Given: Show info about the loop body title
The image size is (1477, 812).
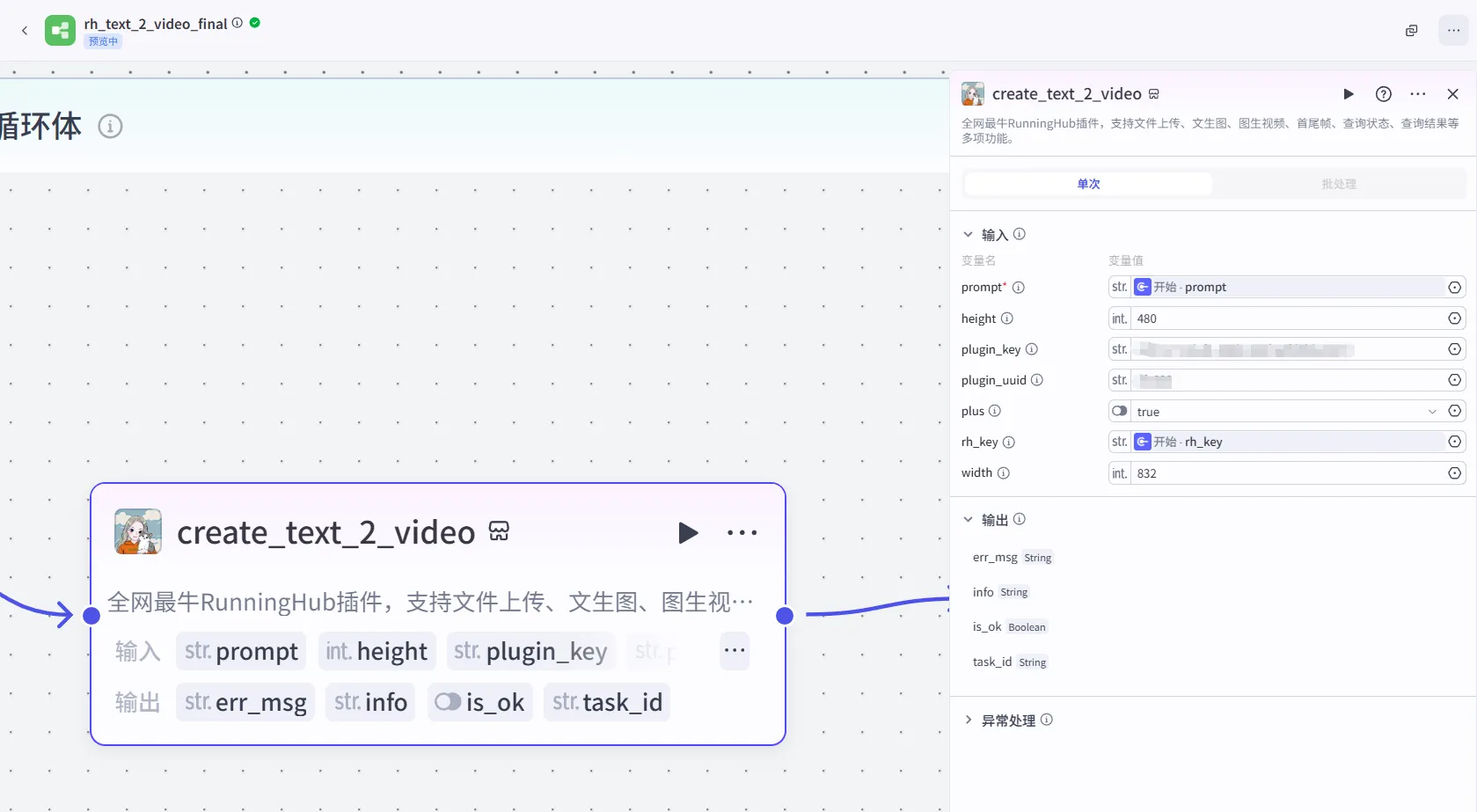Looking at the screenshot, I should point(110,127).
